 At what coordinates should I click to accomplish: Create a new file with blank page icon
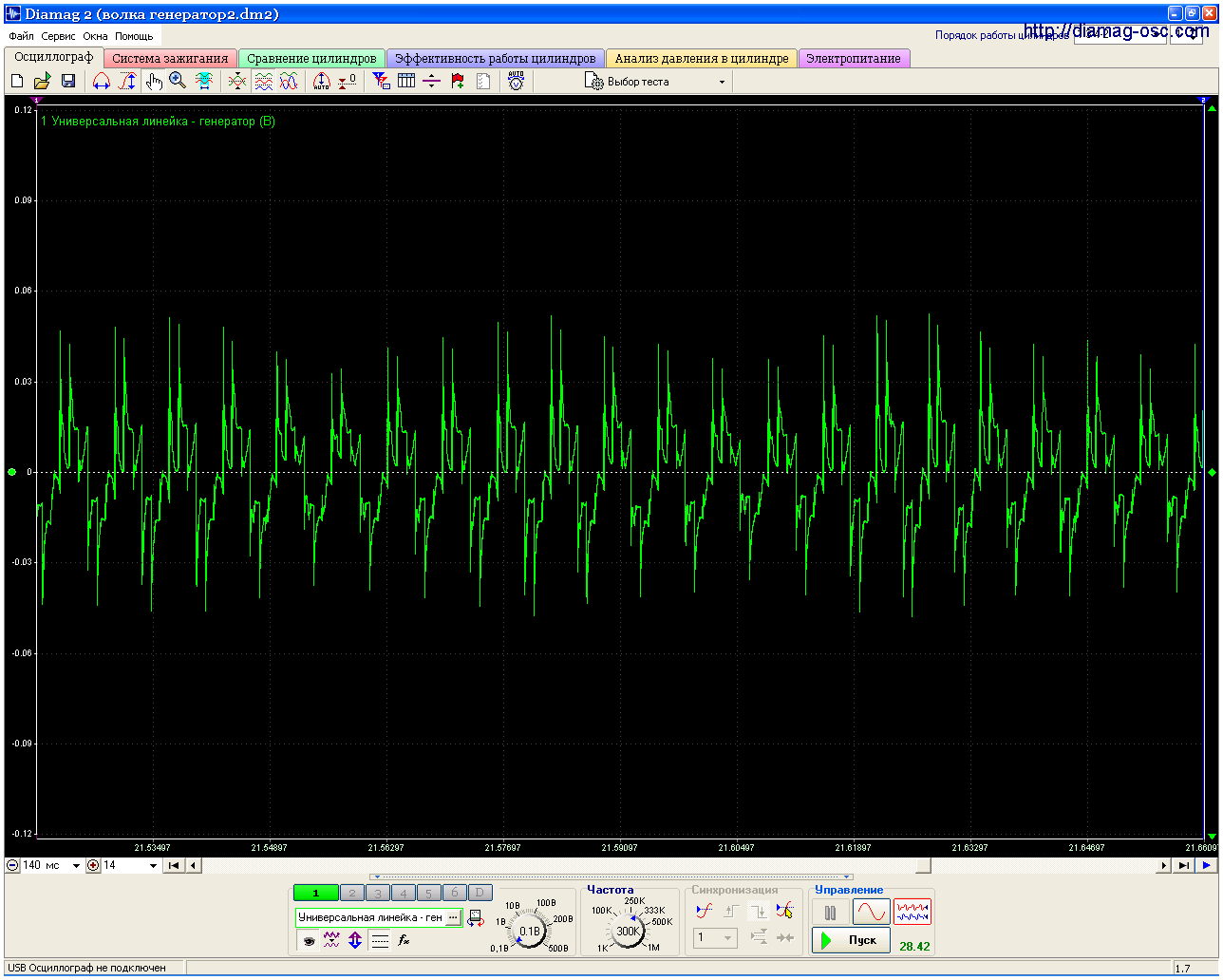(x=17, y=82)
